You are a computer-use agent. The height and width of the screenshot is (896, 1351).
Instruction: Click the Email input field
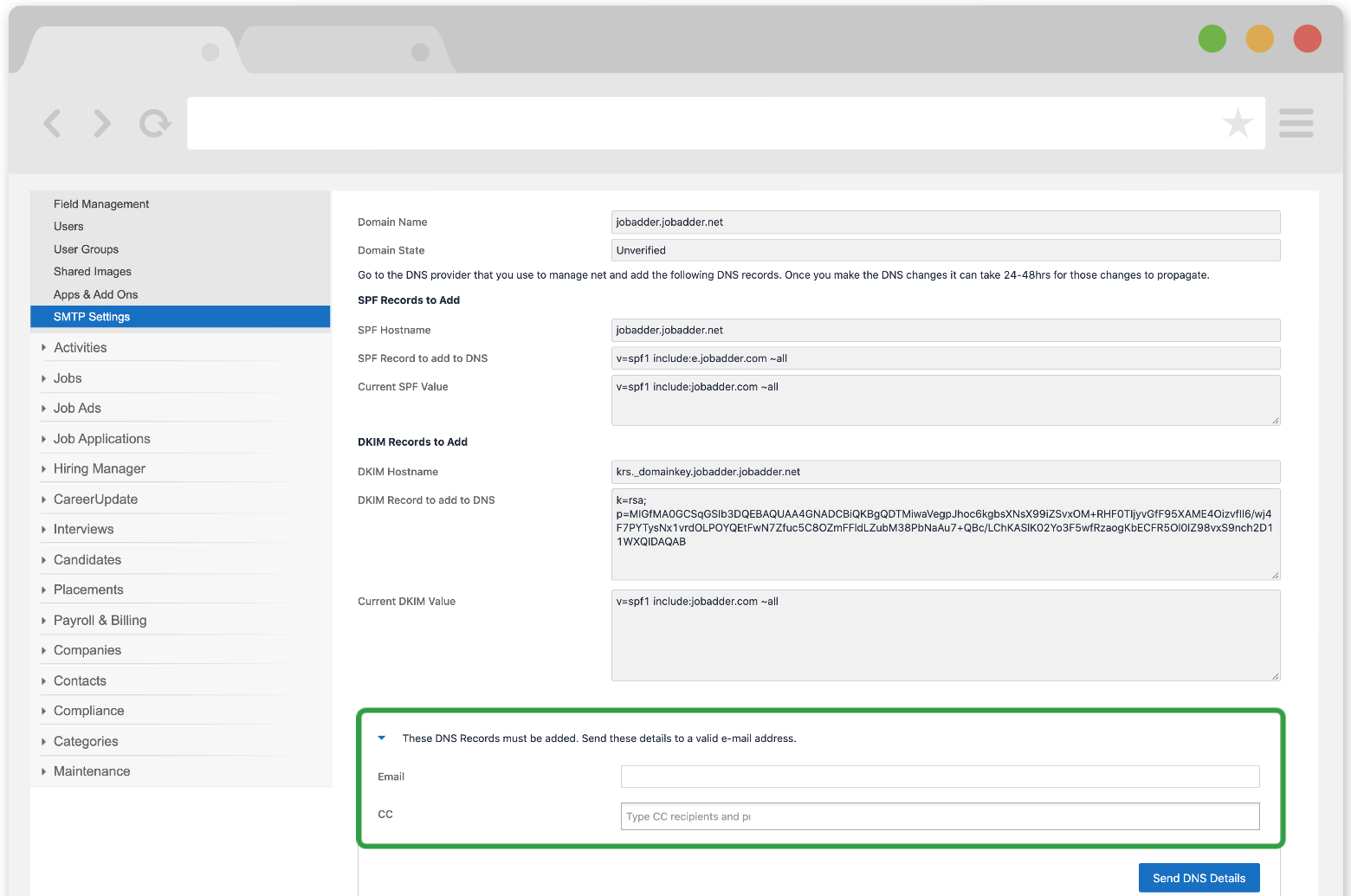[940, 776]
